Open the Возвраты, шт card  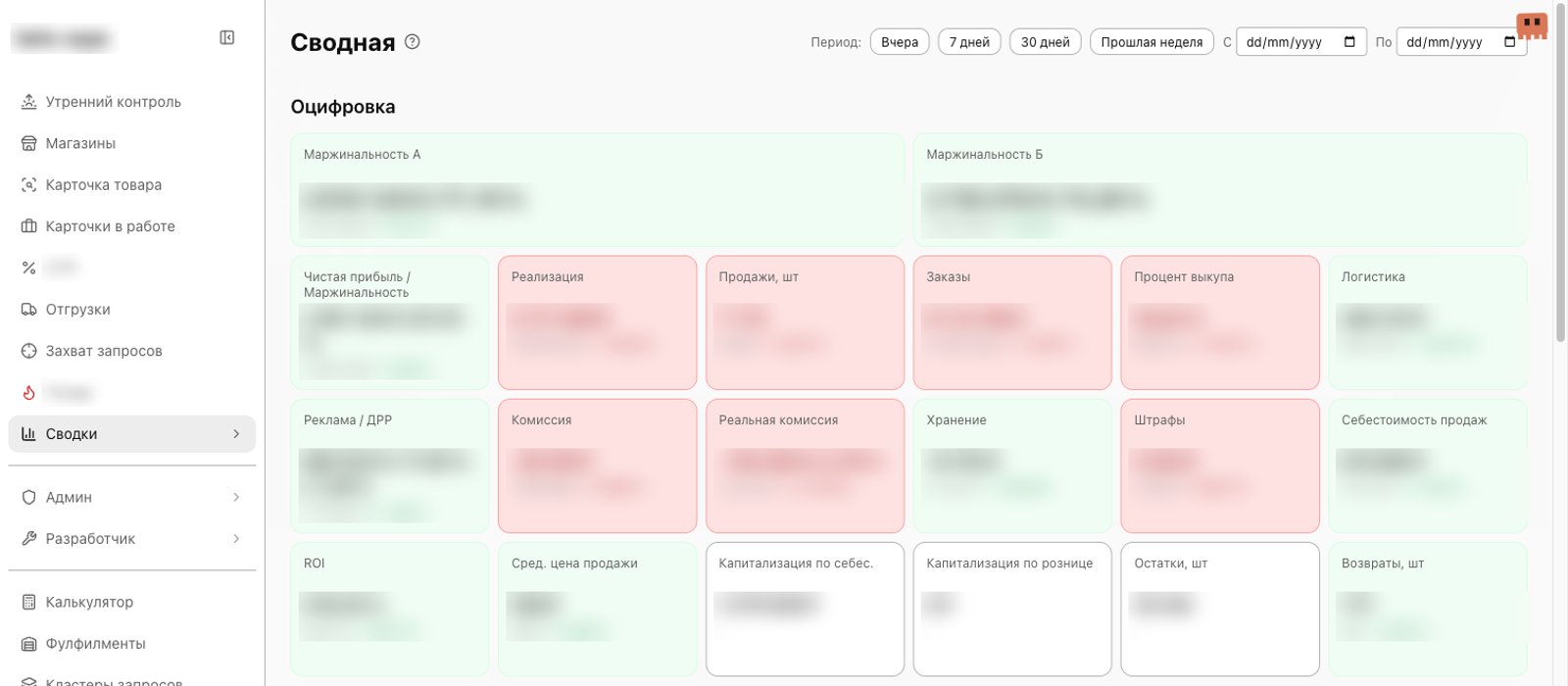click(1428, 609)
